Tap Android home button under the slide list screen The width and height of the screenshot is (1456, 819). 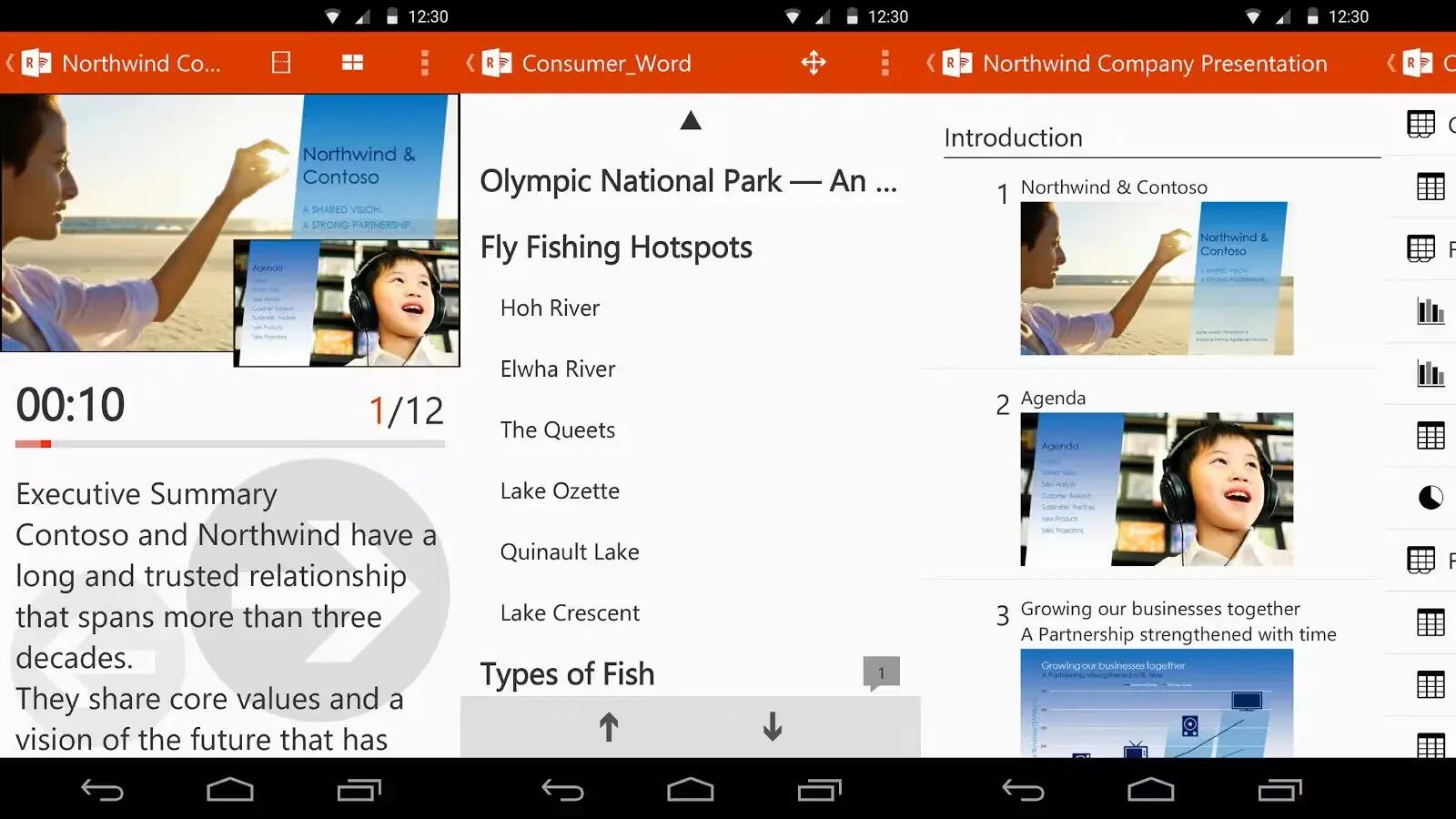[1151, 790]
